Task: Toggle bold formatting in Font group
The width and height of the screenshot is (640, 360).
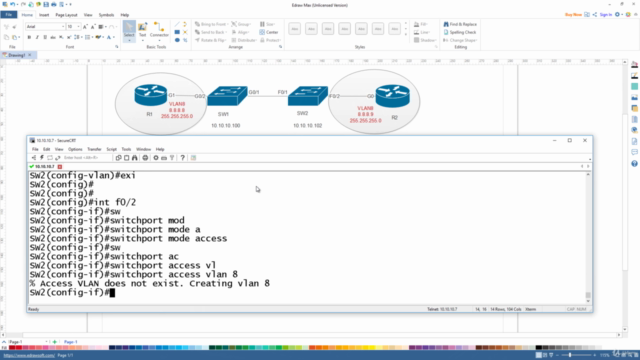Action: click(x=29, y=37)
